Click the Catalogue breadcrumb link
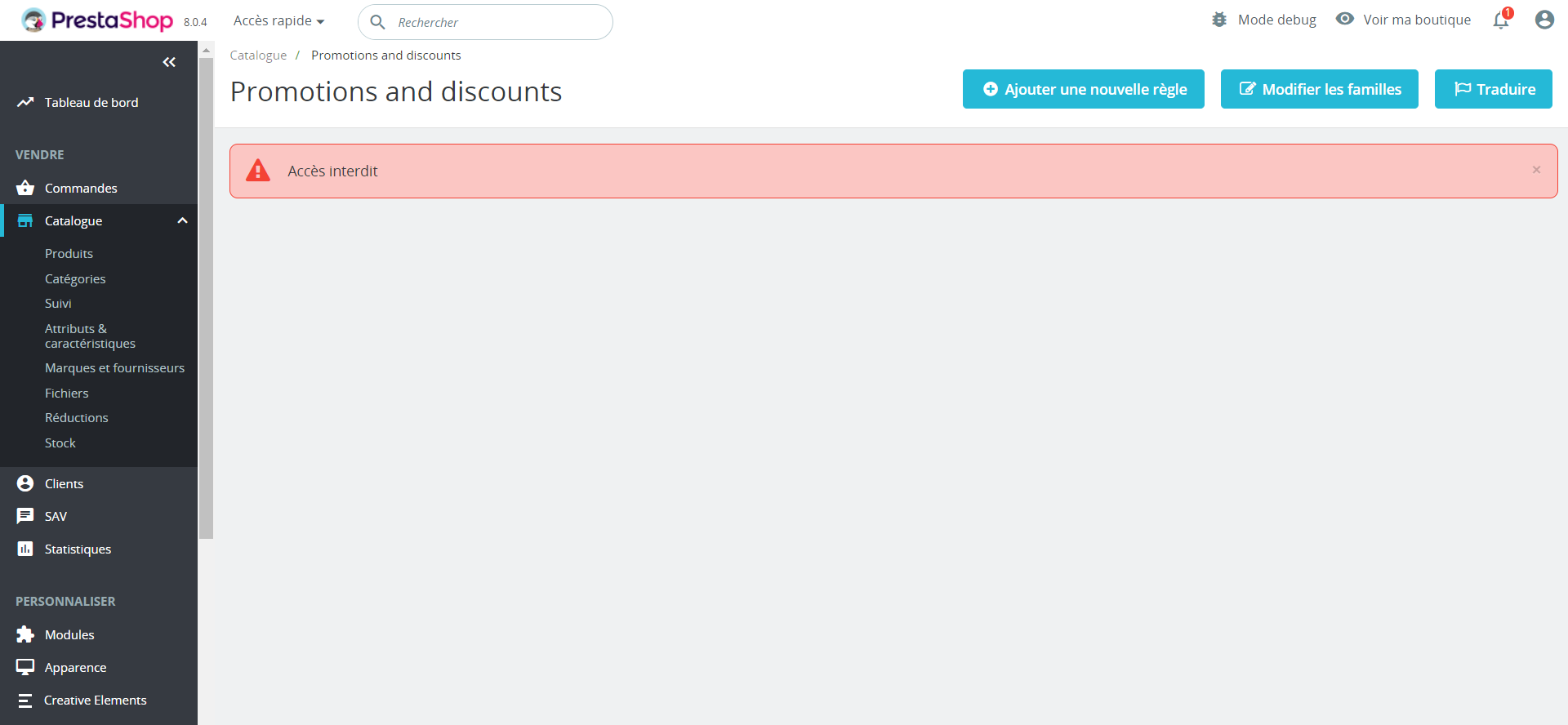This screenshot has width=1568, height=725. click(258, 56)
